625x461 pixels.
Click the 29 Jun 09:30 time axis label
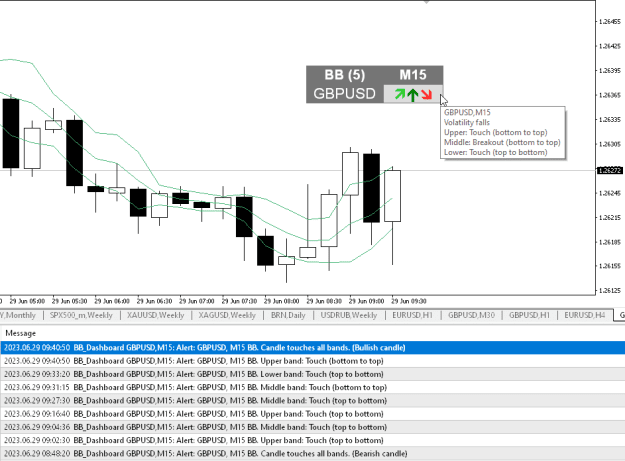(x=409, y=301)
